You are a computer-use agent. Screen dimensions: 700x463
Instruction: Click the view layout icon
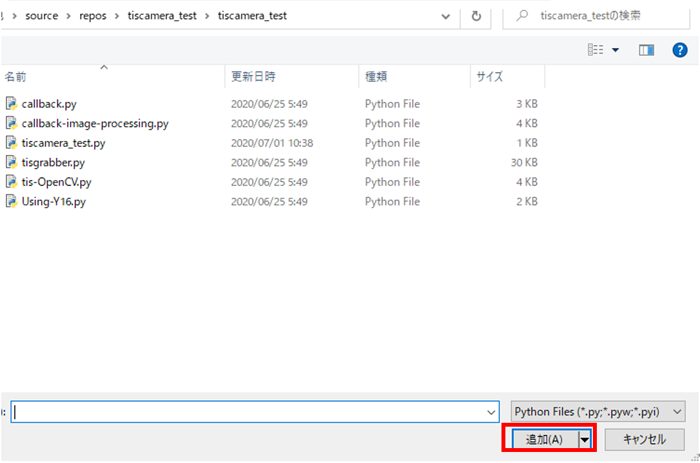(595, 50)
